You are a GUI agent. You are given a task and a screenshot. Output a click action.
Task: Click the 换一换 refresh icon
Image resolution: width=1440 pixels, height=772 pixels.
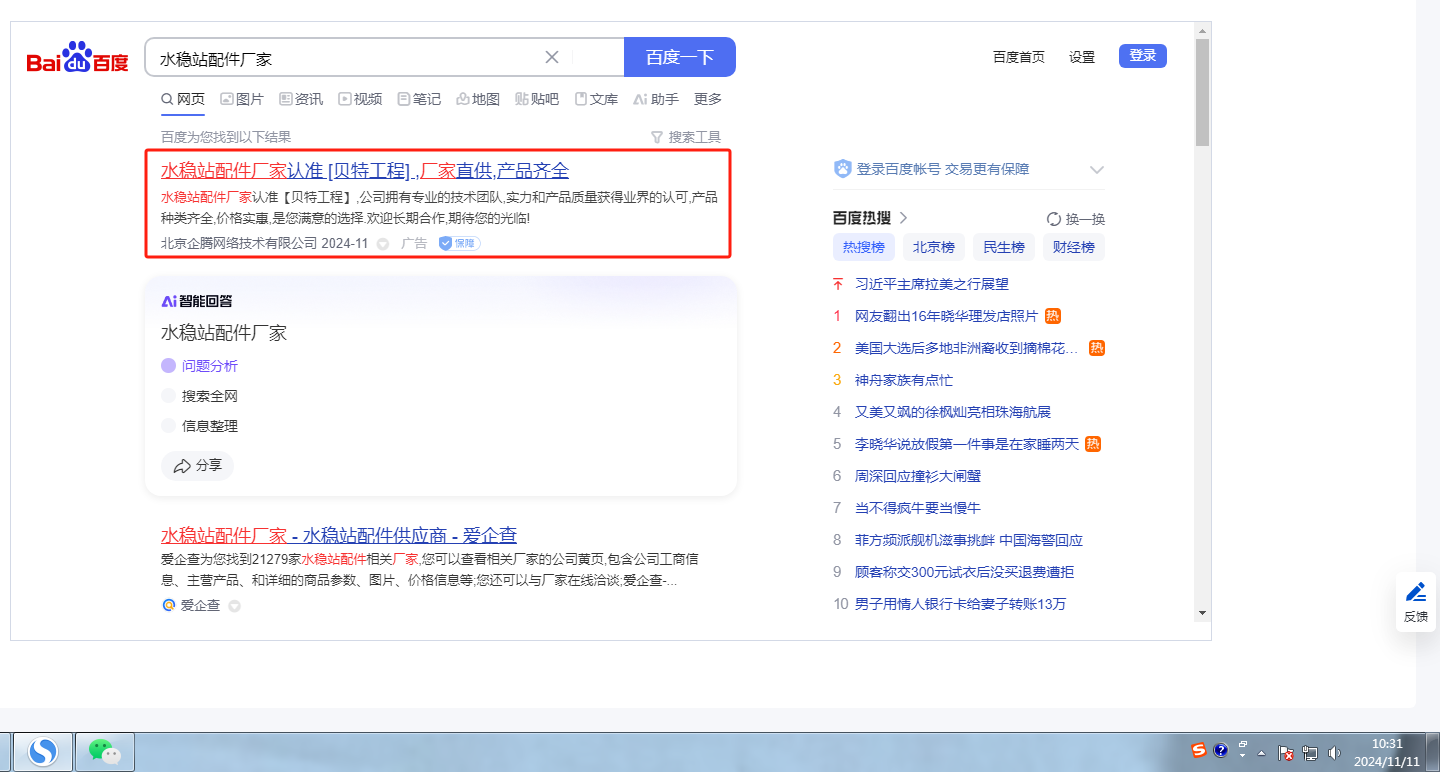[x=1053, y=219]
